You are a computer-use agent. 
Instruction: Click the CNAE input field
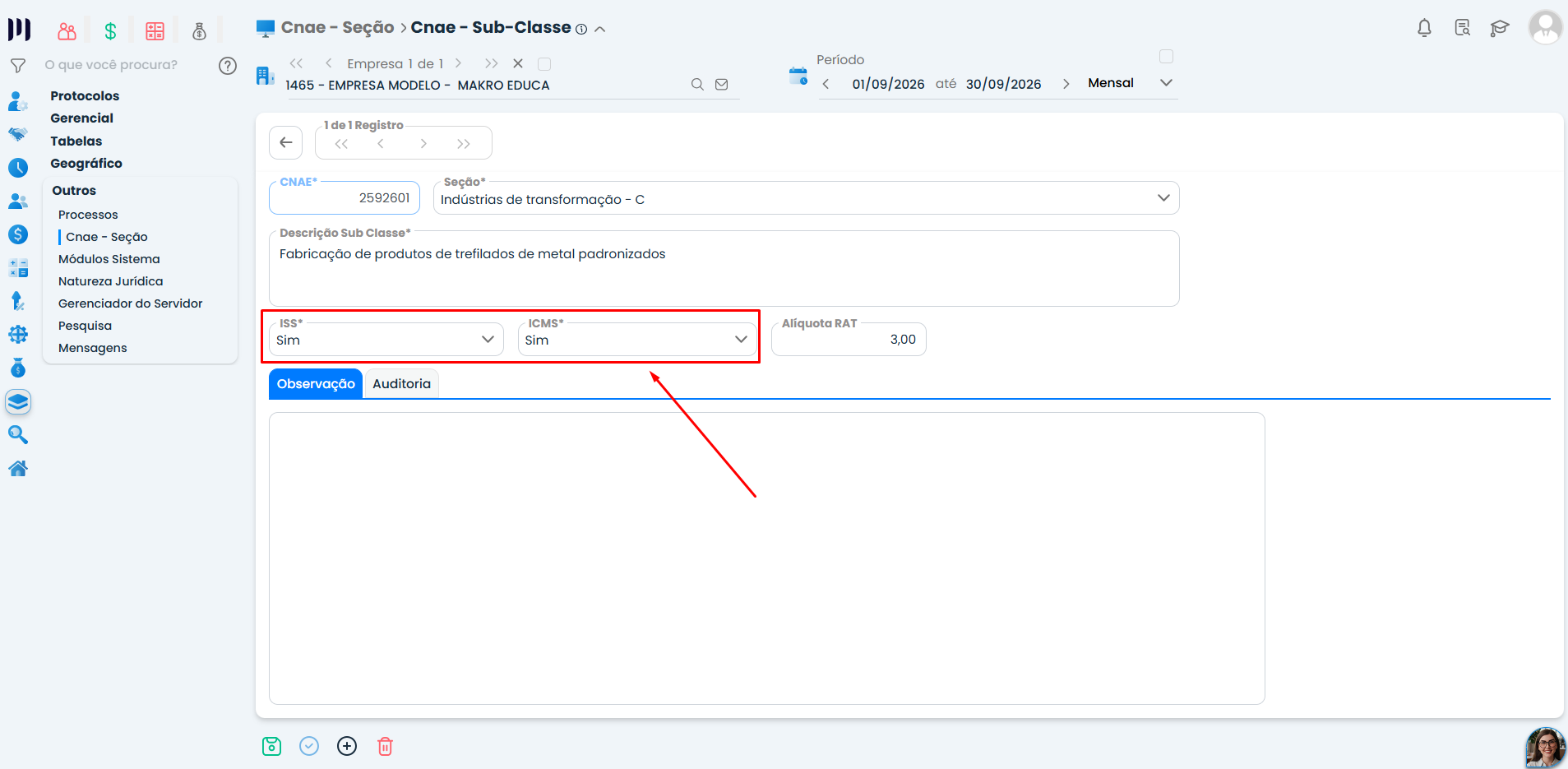(x=345, y=198)
